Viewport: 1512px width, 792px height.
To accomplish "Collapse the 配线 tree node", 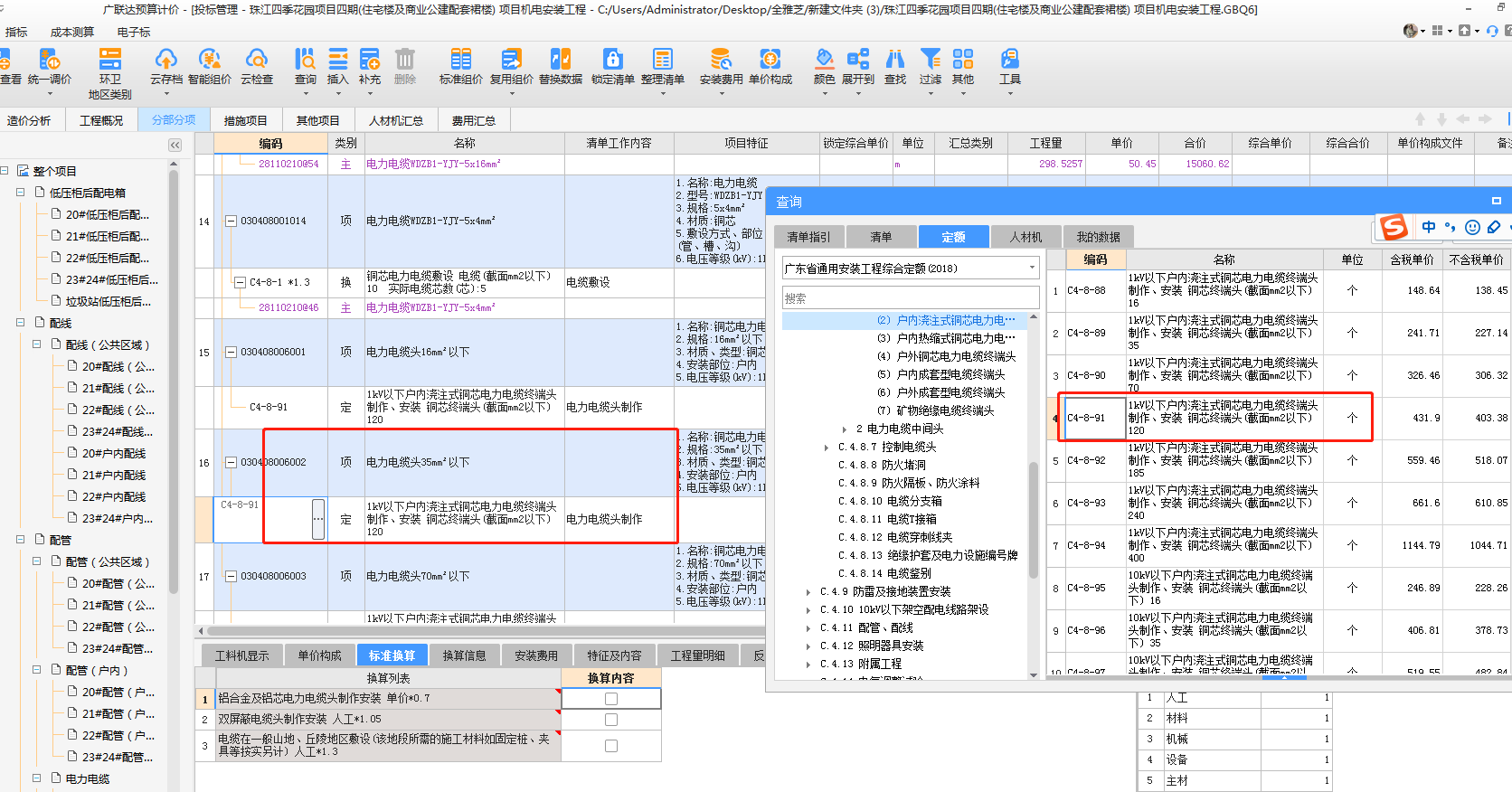I will (x=20, y=323).
